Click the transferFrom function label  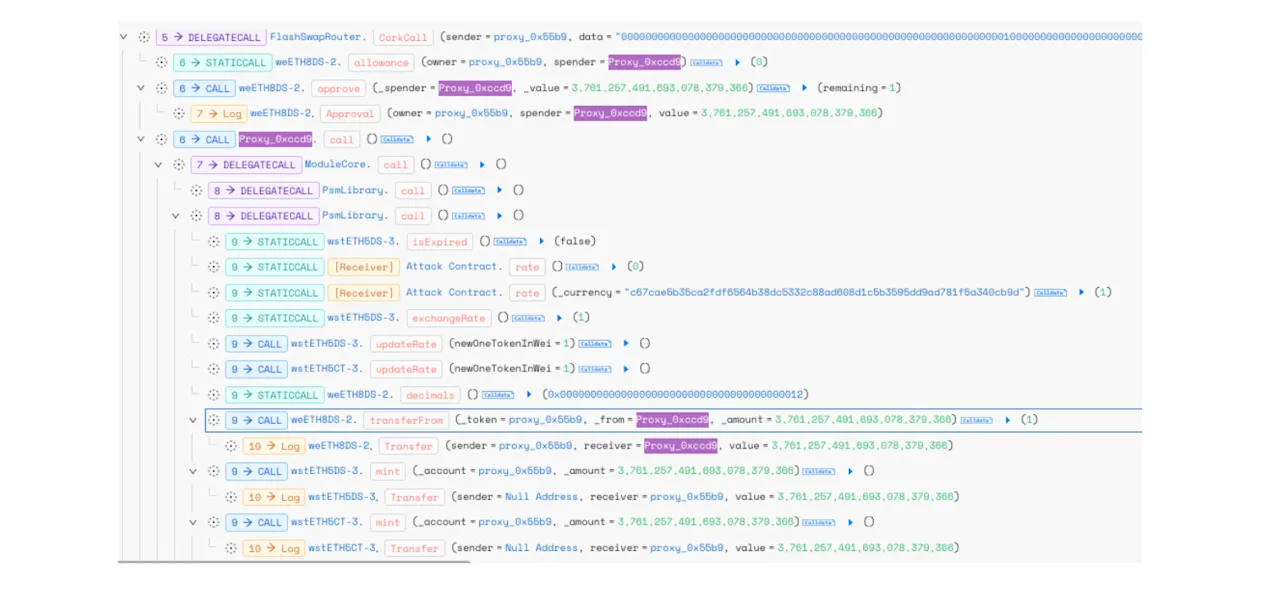tap(405, 420)
